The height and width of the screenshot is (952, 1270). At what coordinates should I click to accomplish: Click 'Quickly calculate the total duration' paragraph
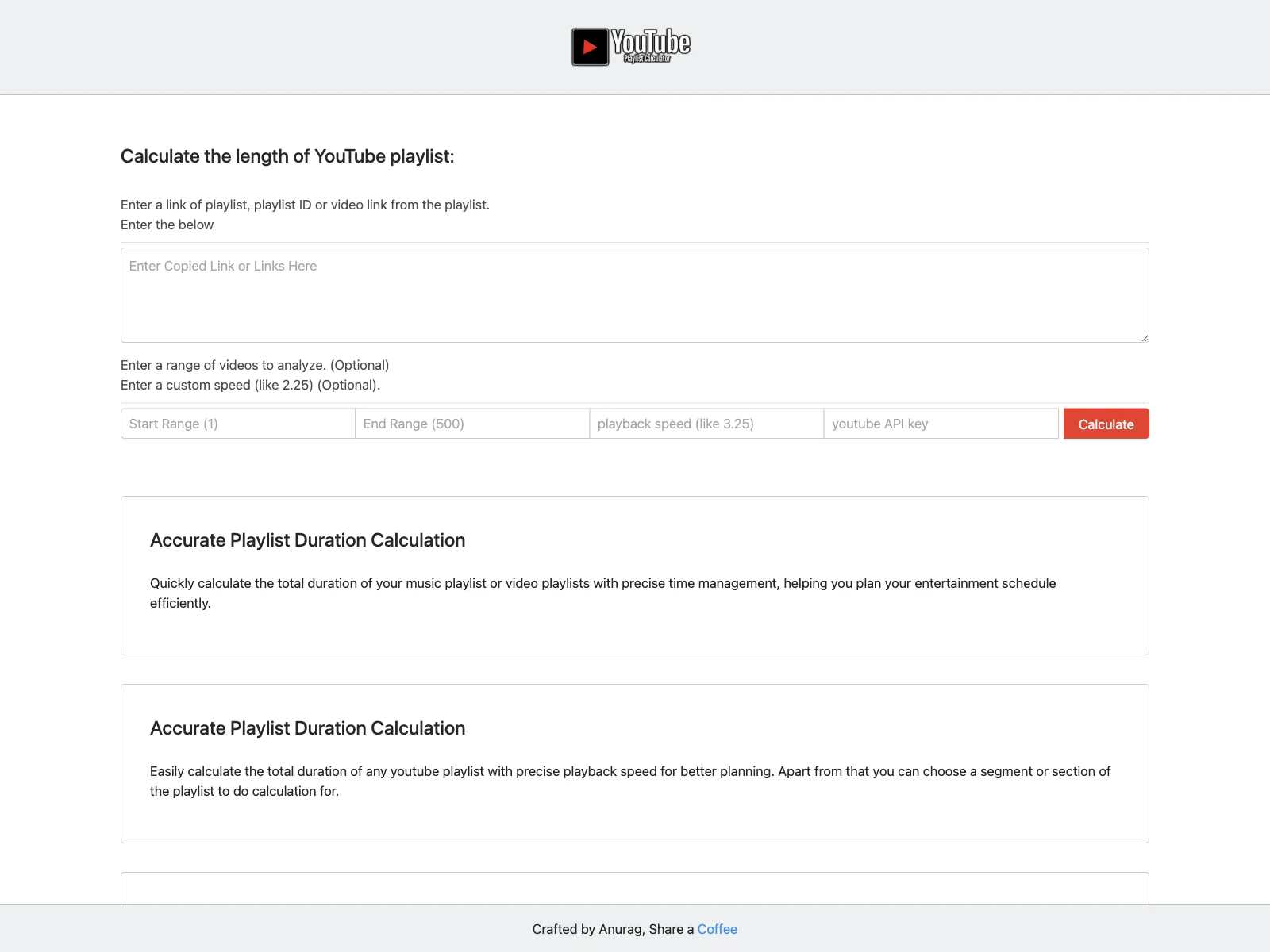pos(603,593)
